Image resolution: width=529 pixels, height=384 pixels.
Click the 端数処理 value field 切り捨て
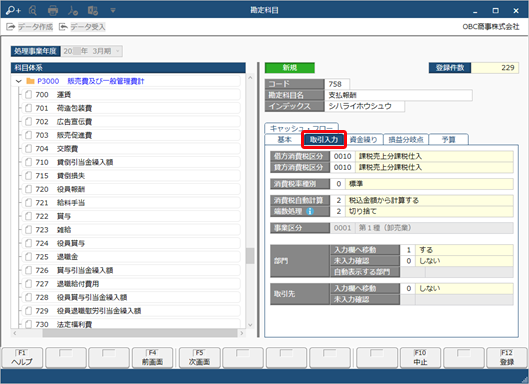coord(430,212)
